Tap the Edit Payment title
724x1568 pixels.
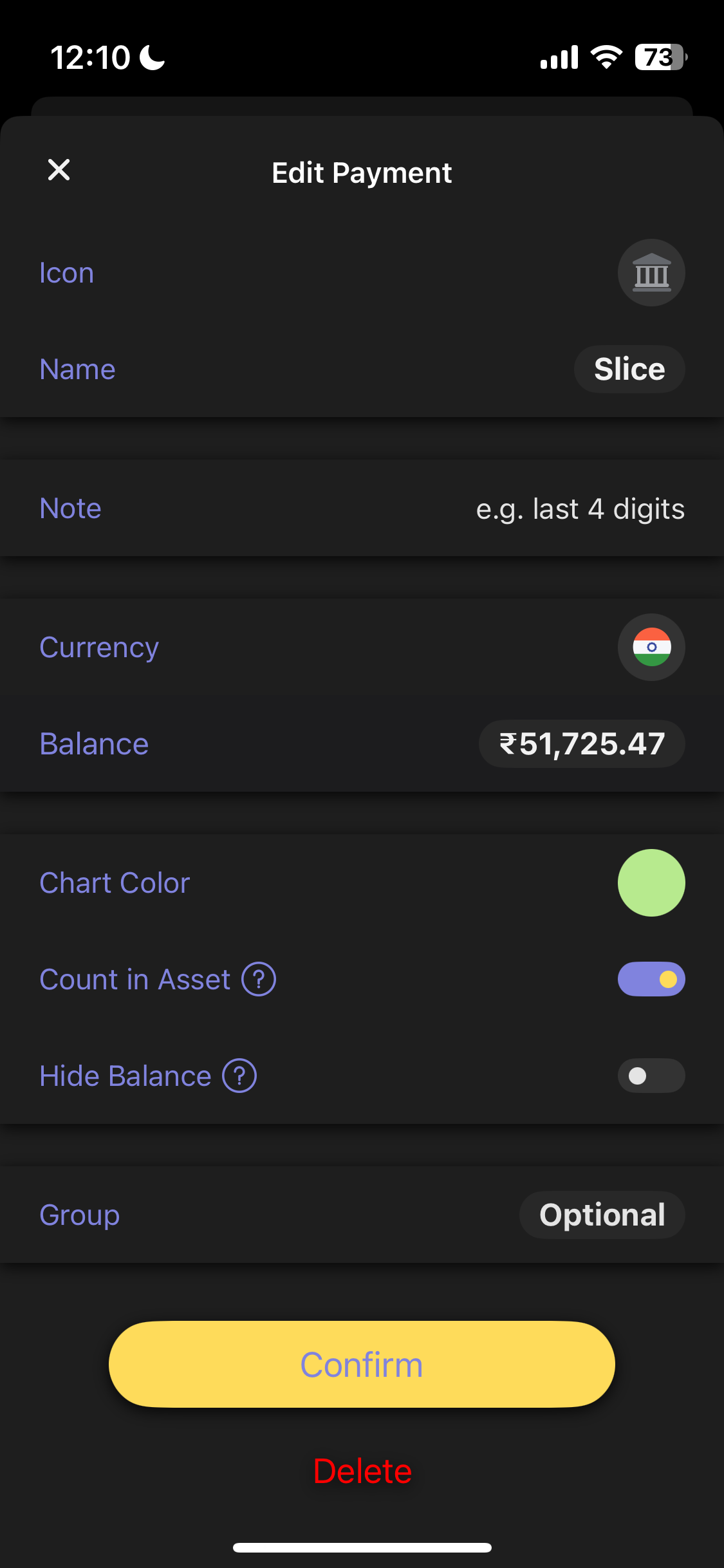[362, 173]
